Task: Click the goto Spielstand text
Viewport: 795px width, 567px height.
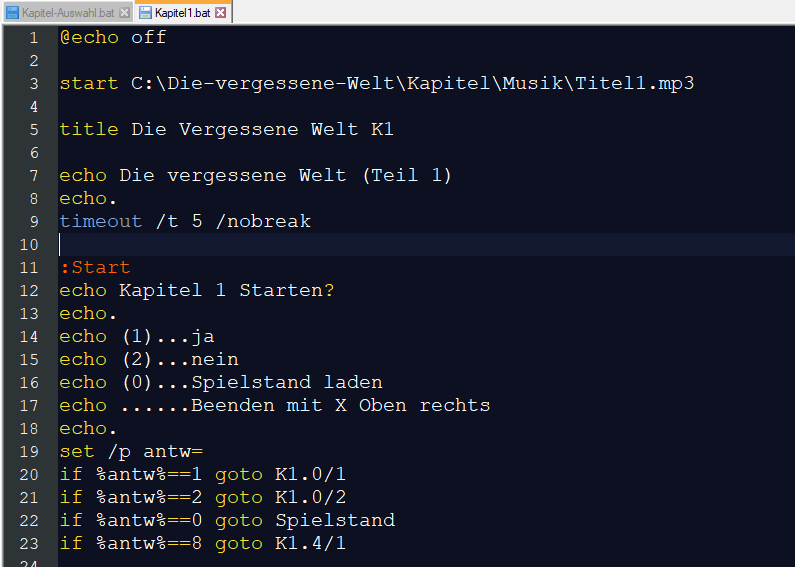Action: 305,520
